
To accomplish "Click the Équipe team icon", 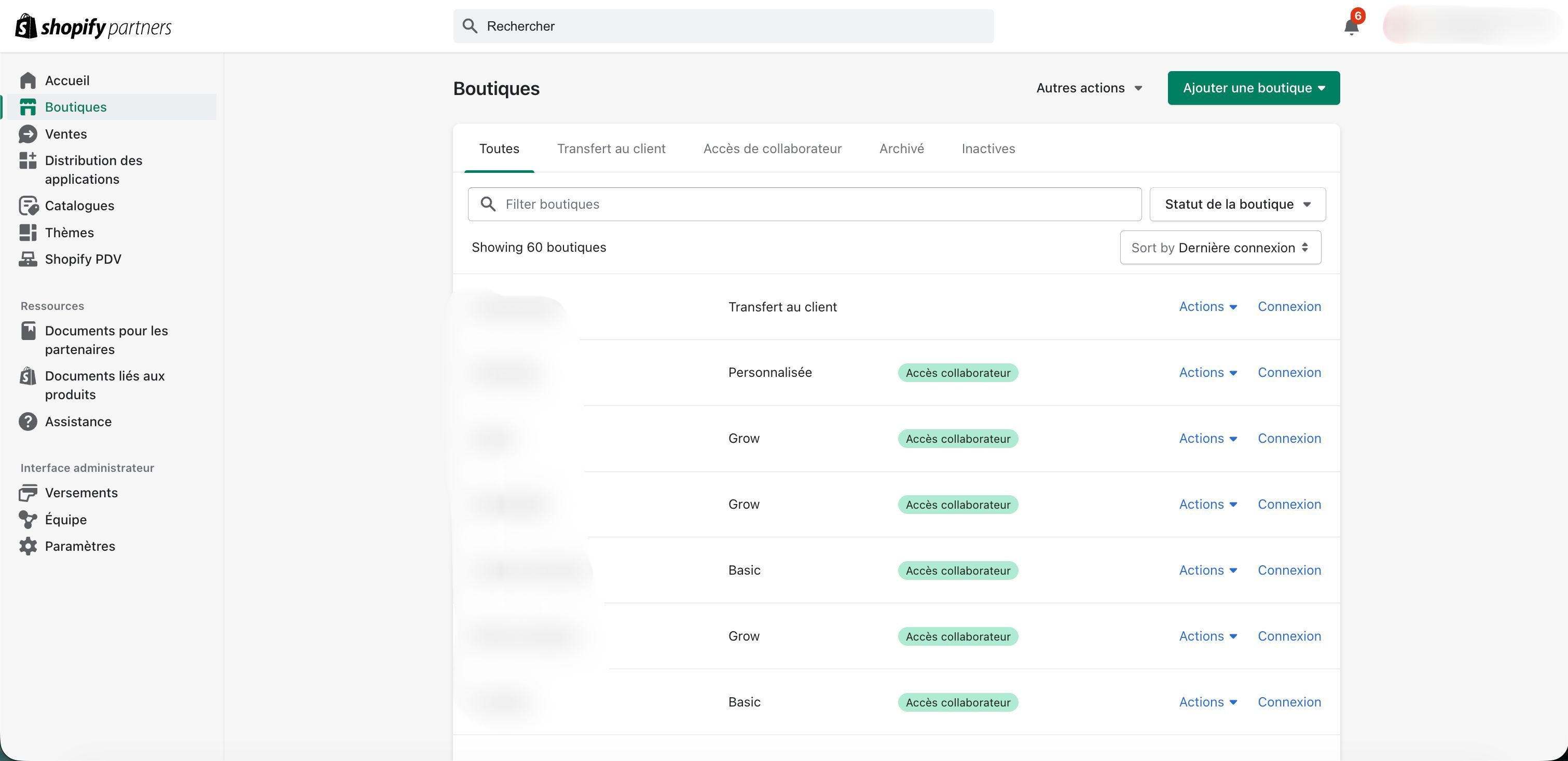I will [x=28, y=519].
